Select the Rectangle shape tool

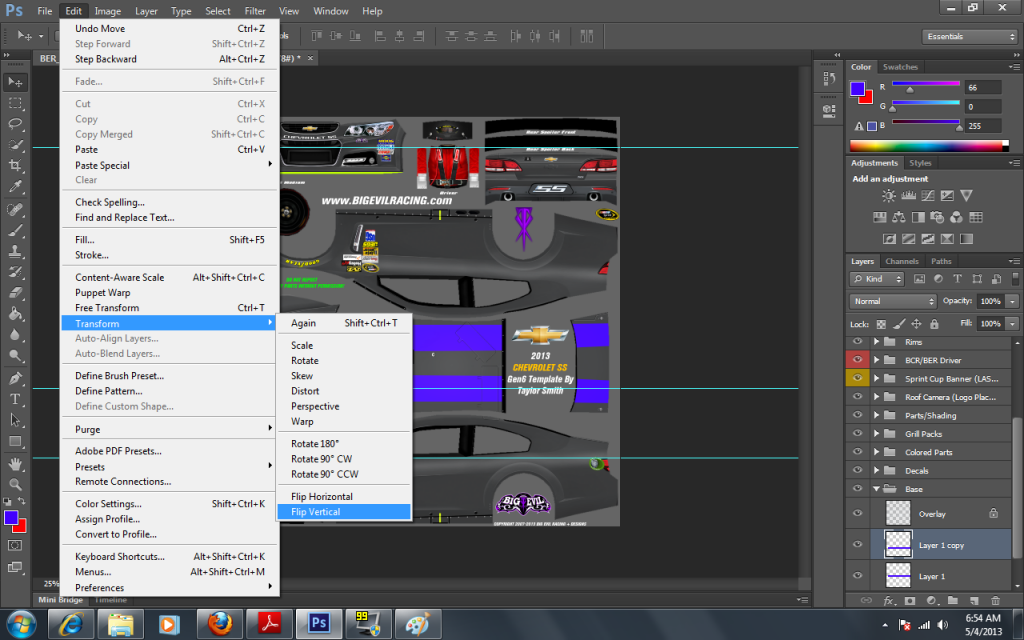click(x=15, y=441)
